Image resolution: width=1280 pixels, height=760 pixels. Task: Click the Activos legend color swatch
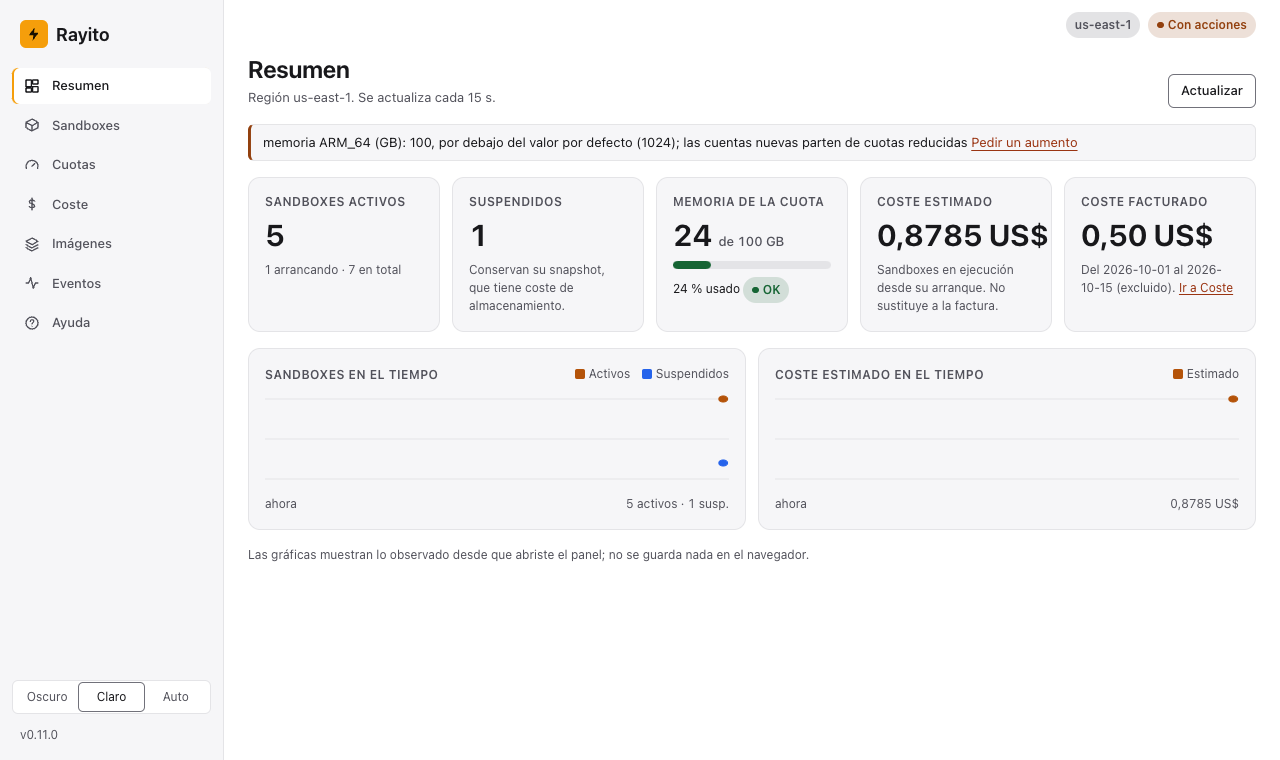(x=580, y=374)
